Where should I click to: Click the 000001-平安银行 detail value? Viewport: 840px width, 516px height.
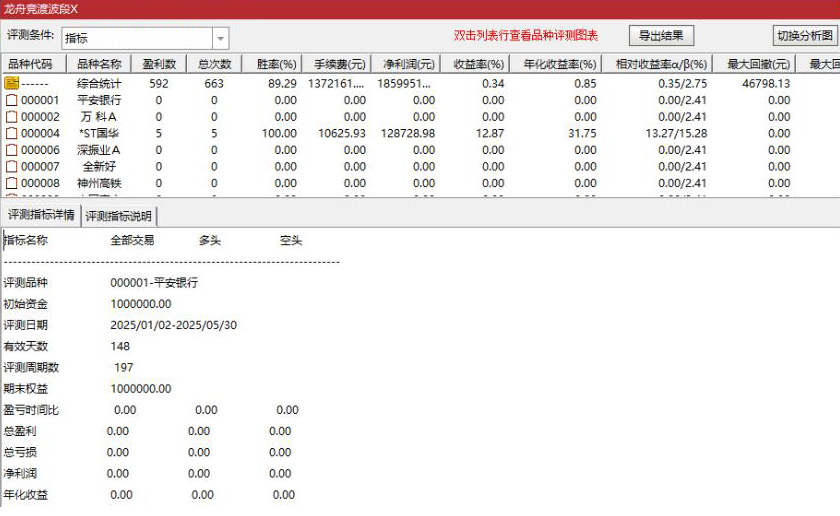(154, 282)
